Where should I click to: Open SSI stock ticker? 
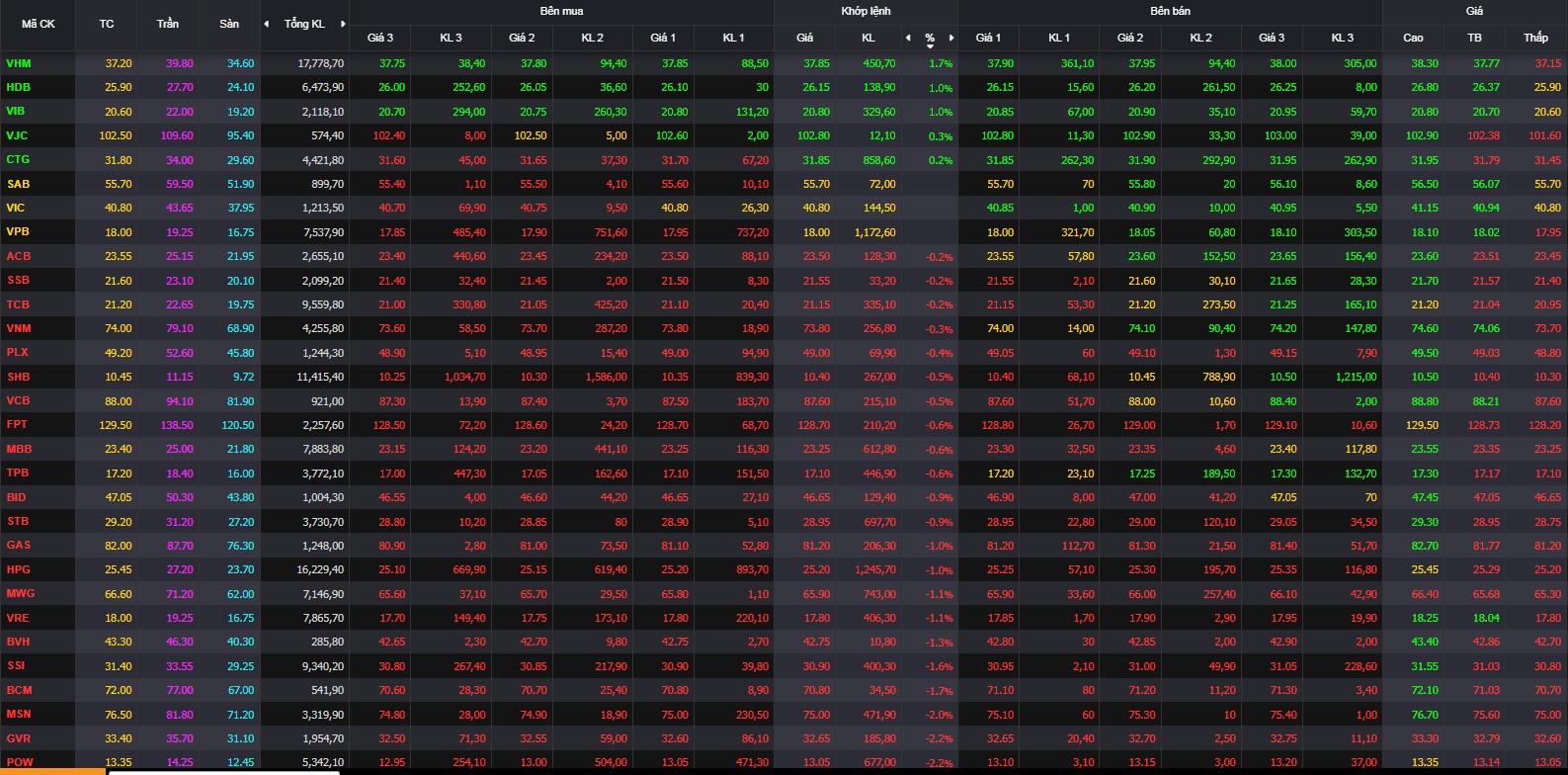(16, 665)
